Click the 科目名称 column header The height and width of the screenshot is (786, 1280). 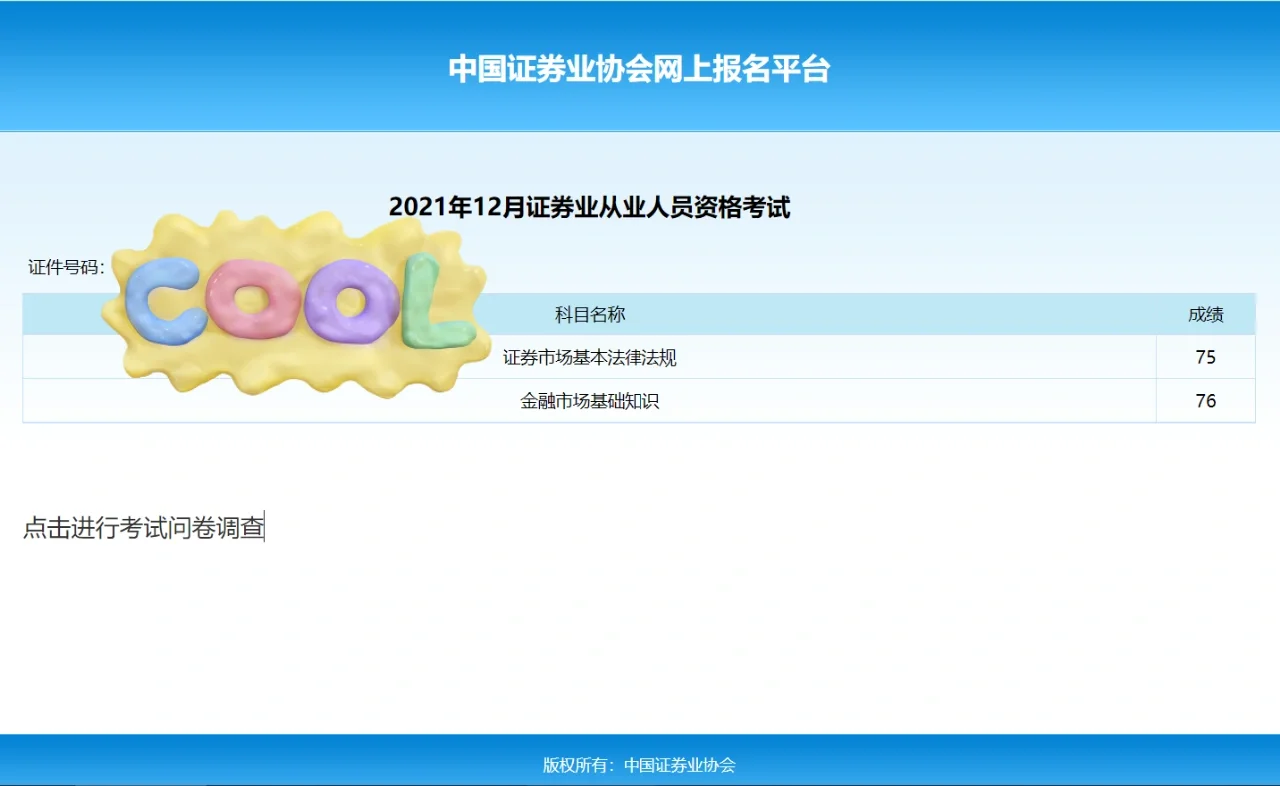pos(590,315)
